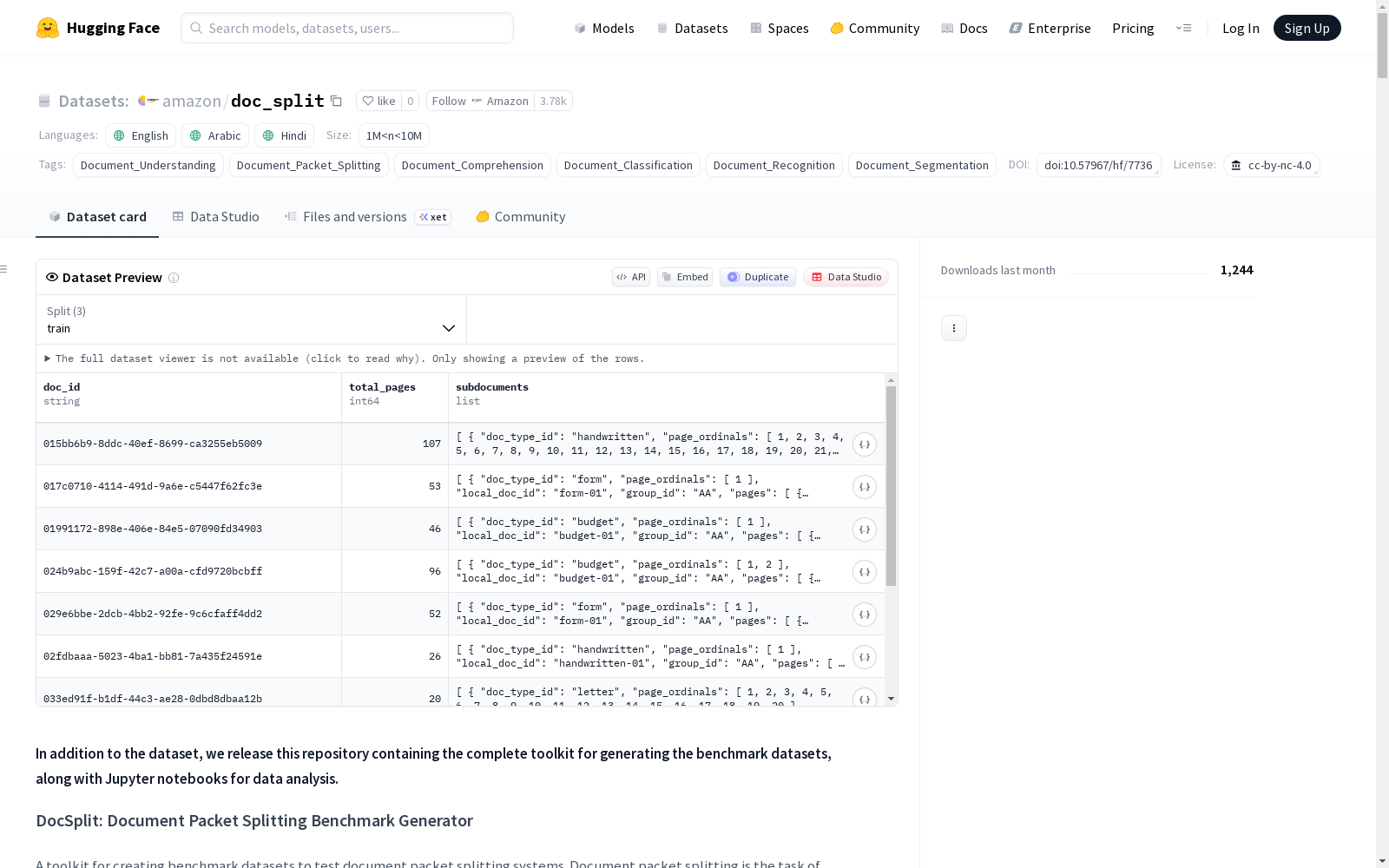Screen dimensions: 1389x868
Task: Follow Amazon organization
Action: 480,101
